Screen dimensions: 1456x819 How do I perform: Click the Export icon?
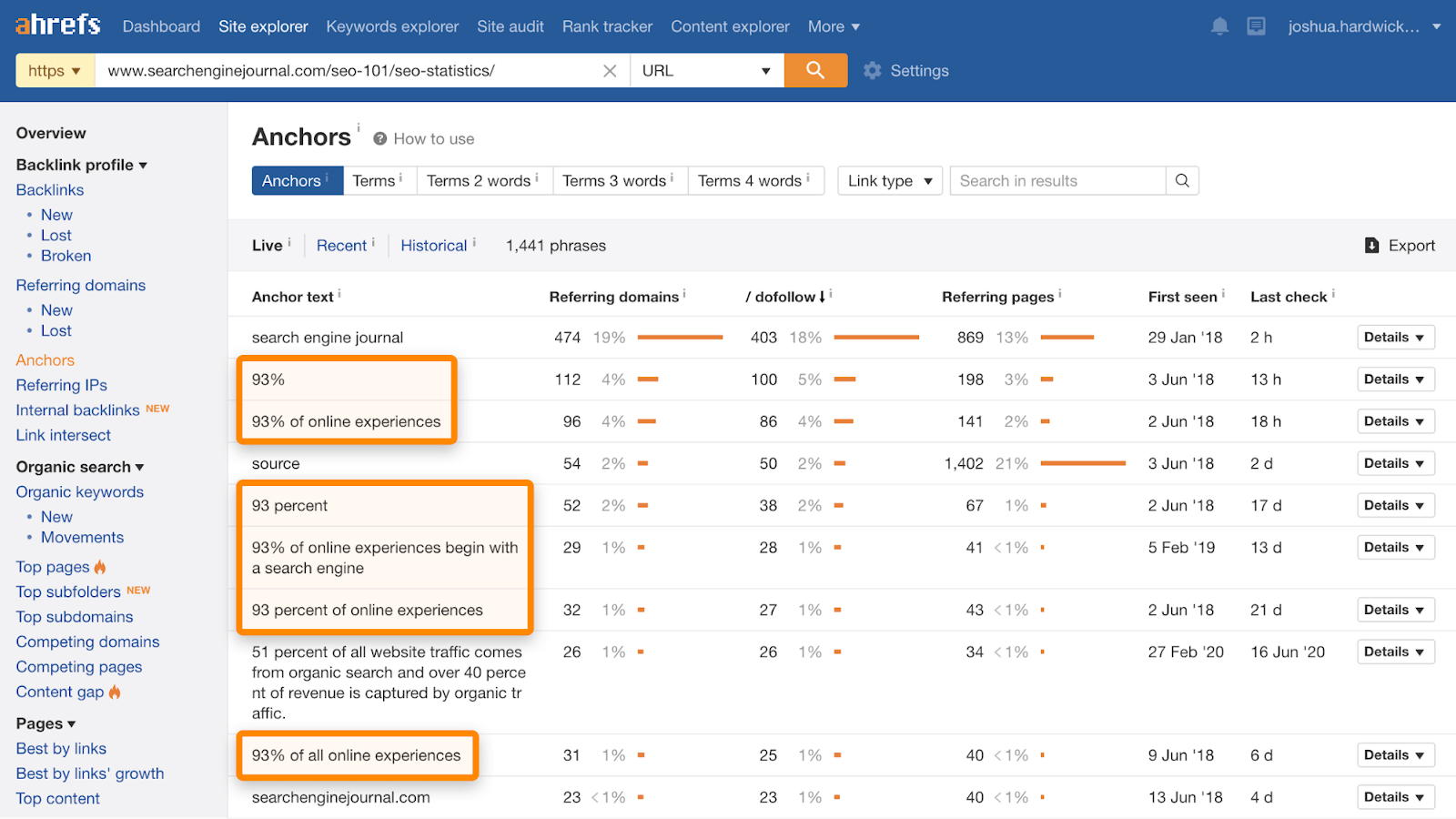(x=1371, y=245)
